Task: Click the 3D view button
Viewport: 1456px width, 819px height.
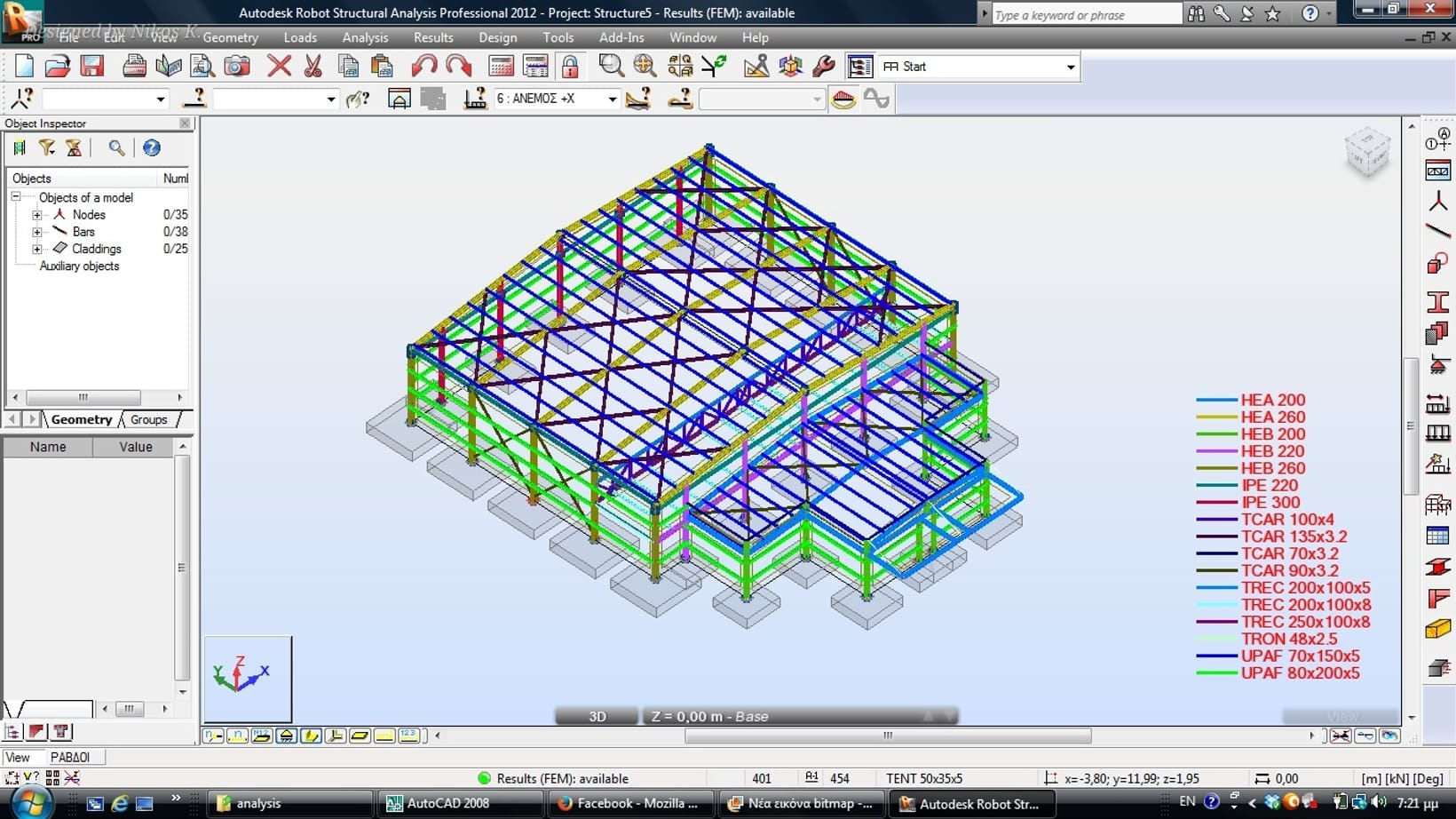Action: click(597, 716)
